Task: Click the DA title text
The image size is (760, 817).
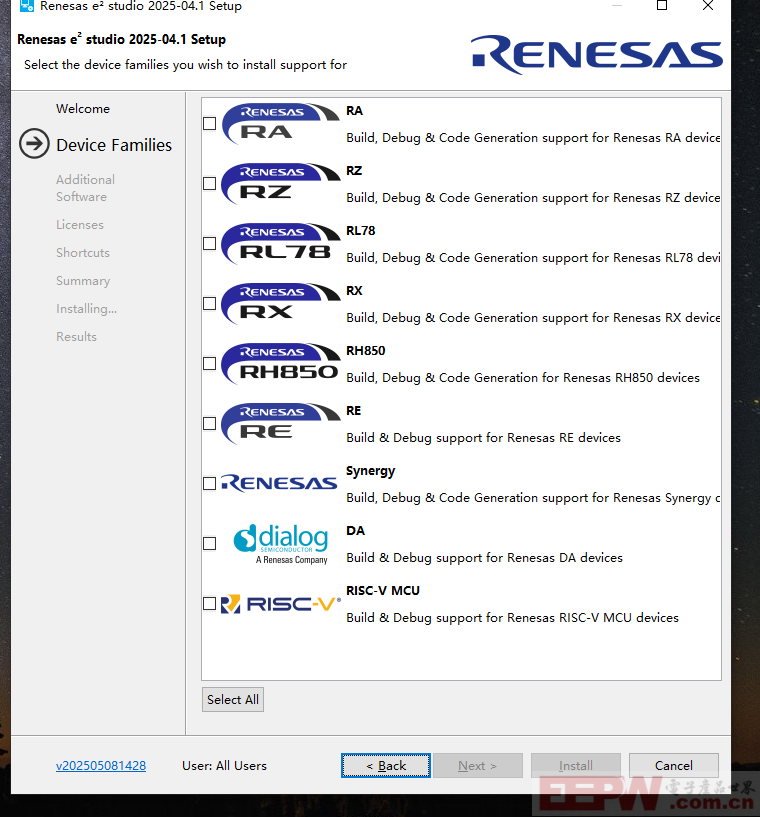Action: coord(356,531)
